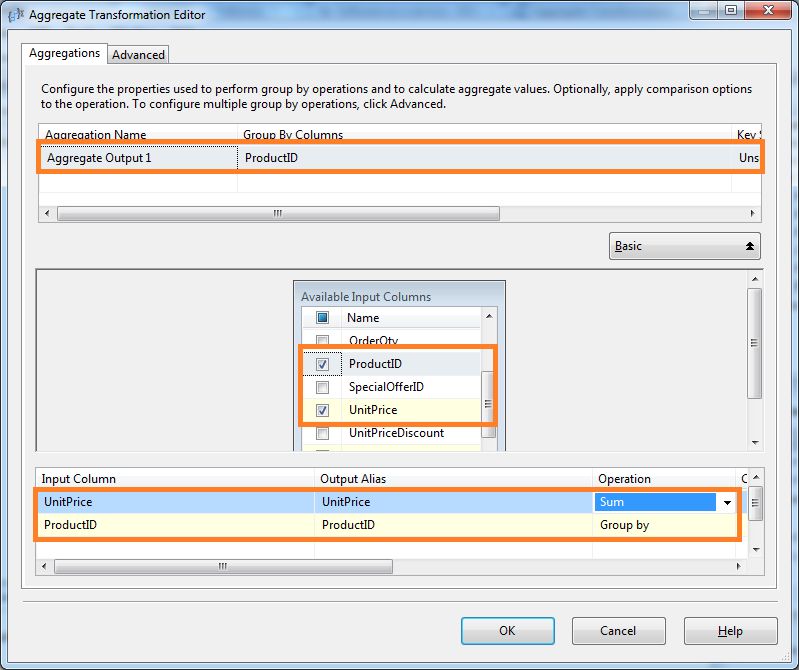Click the OK button
The image size is (799, 670).
[508, 631]
